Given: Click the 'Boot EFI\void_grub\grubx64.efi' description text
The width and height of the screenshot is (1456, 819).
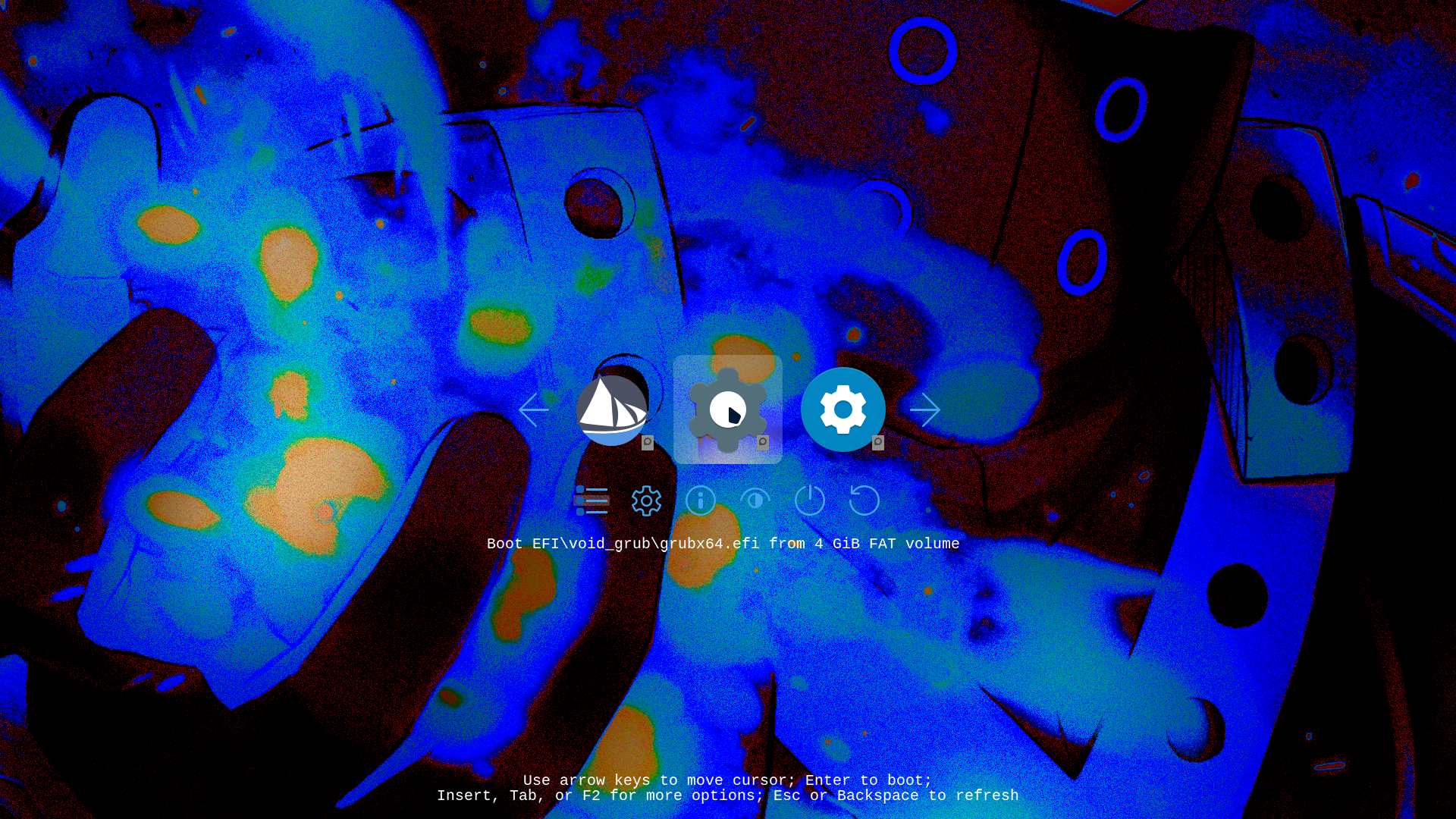Looking at the screenshot, I should point(723,544).
